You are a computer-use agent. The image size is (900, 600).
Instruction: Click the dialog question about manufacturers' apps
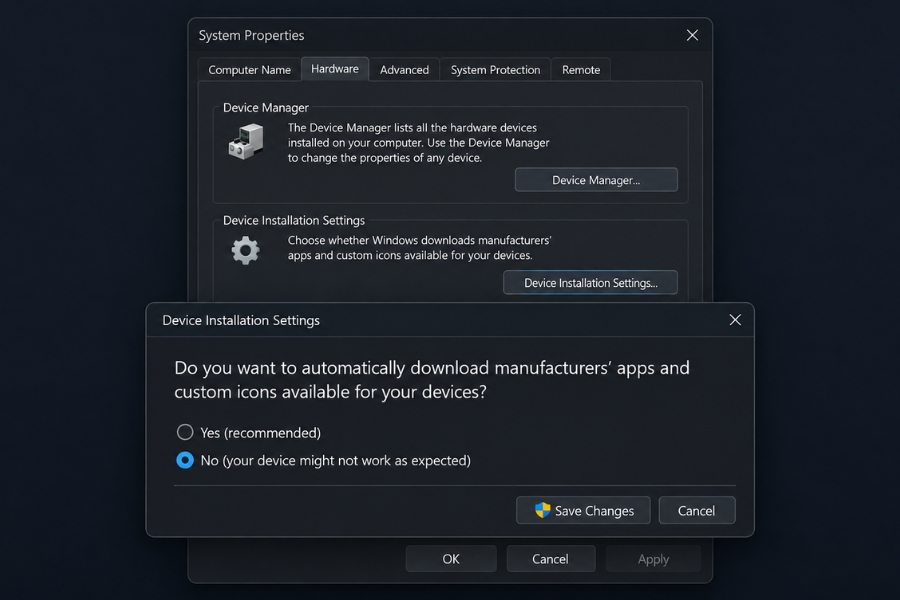(432, 380)
